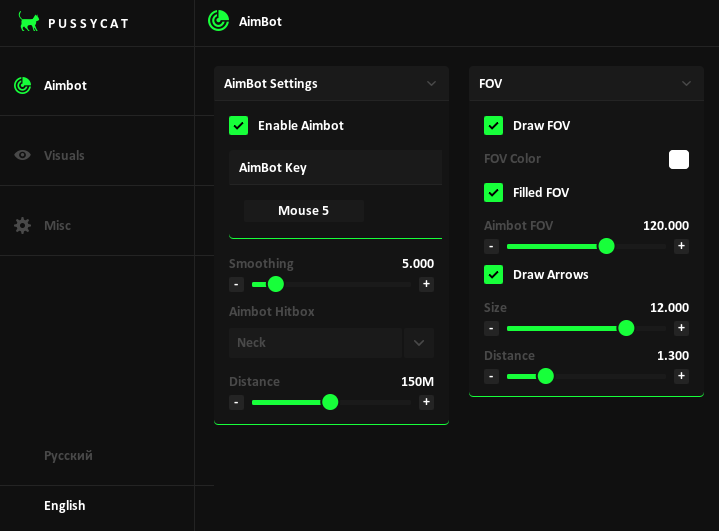Switch language to Русский

68,455
